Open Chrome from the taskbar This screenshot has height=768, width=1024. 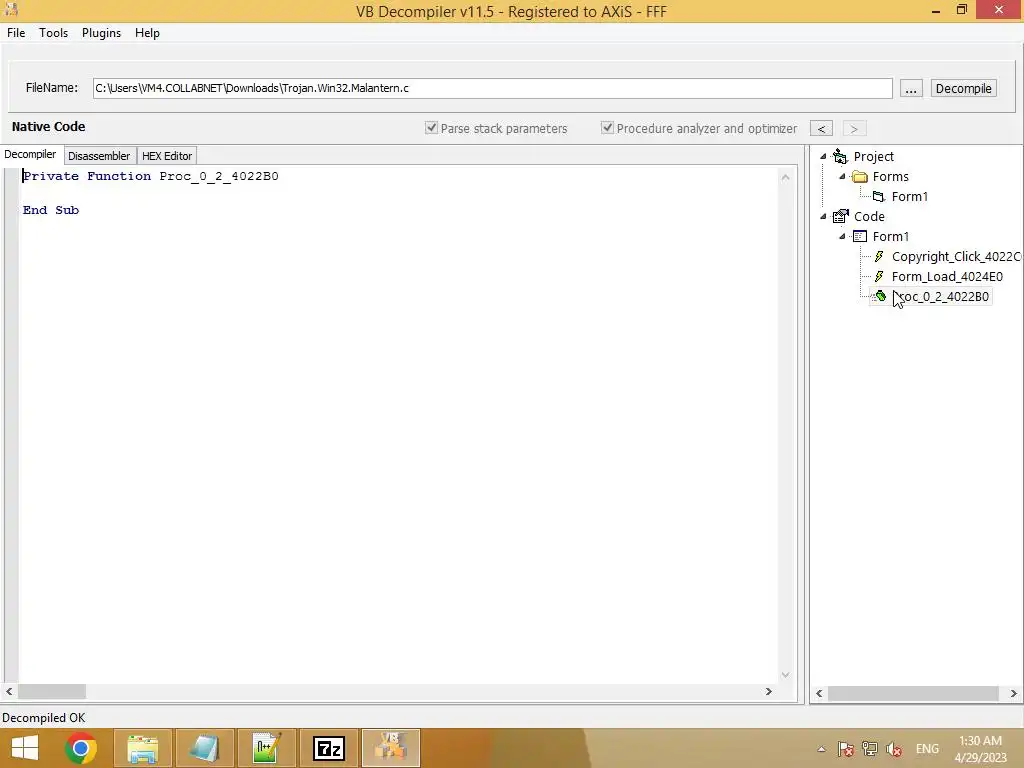pos(81,748)
